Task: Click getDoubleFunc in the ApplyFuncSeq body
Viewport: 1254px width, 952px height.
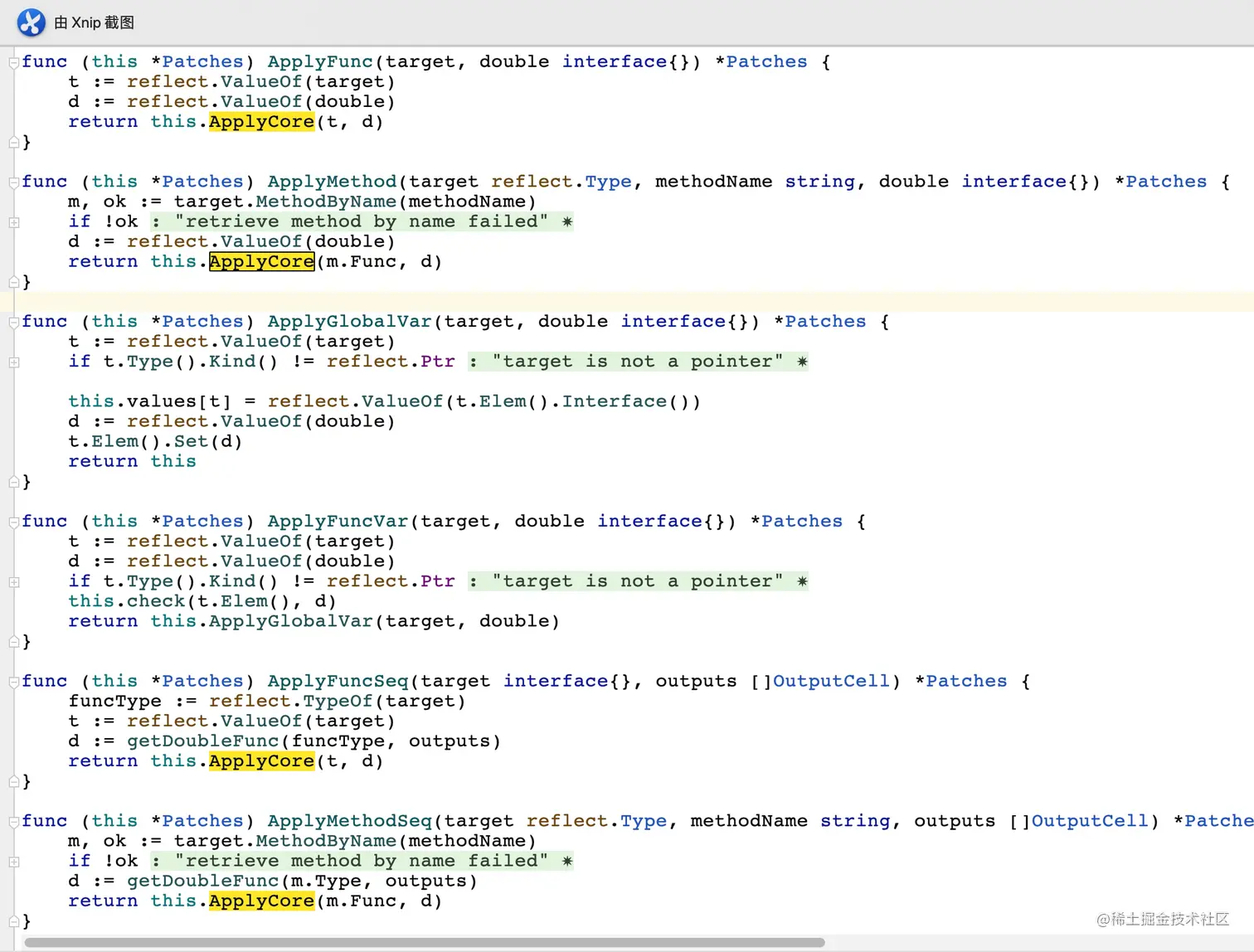Action: pyautogui.click(x=202, y=741)
